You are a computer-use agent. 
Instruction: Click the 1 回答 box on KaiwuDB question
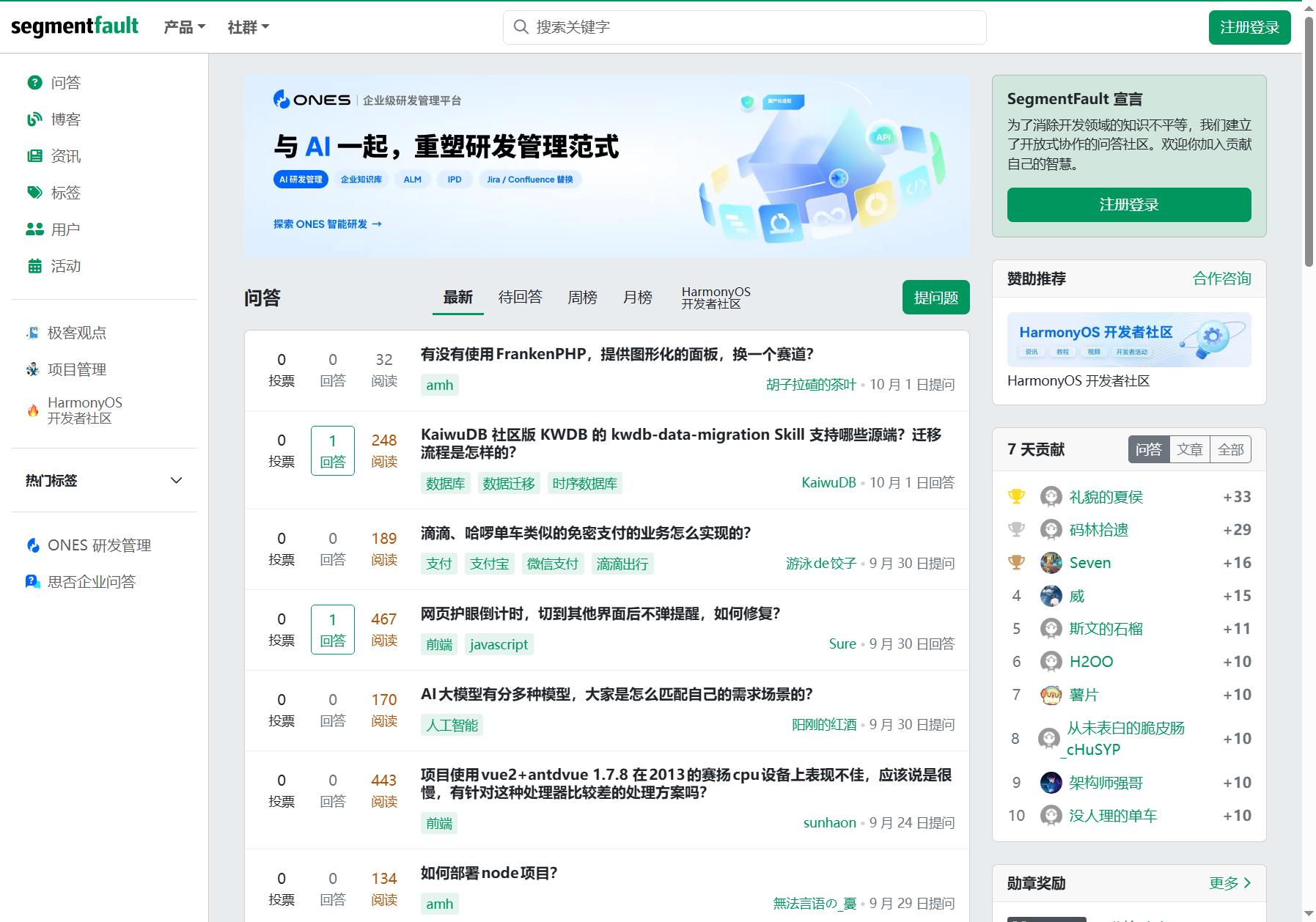click(x=333, y=451)
